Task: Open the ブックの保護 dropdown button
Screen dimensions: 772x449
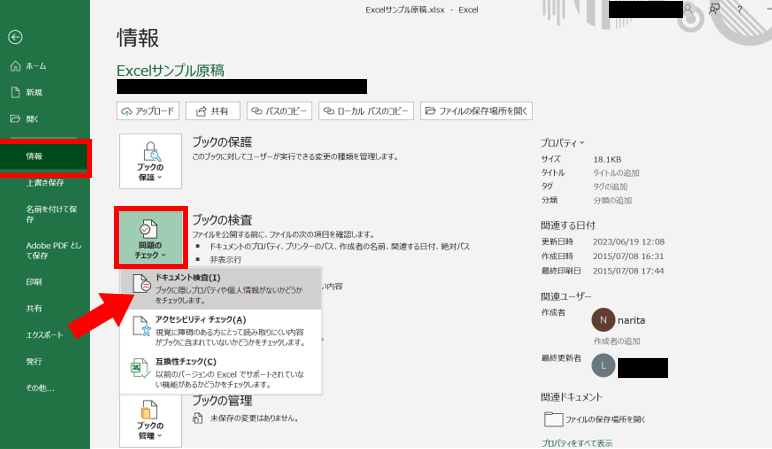Action: coord(150,161)
